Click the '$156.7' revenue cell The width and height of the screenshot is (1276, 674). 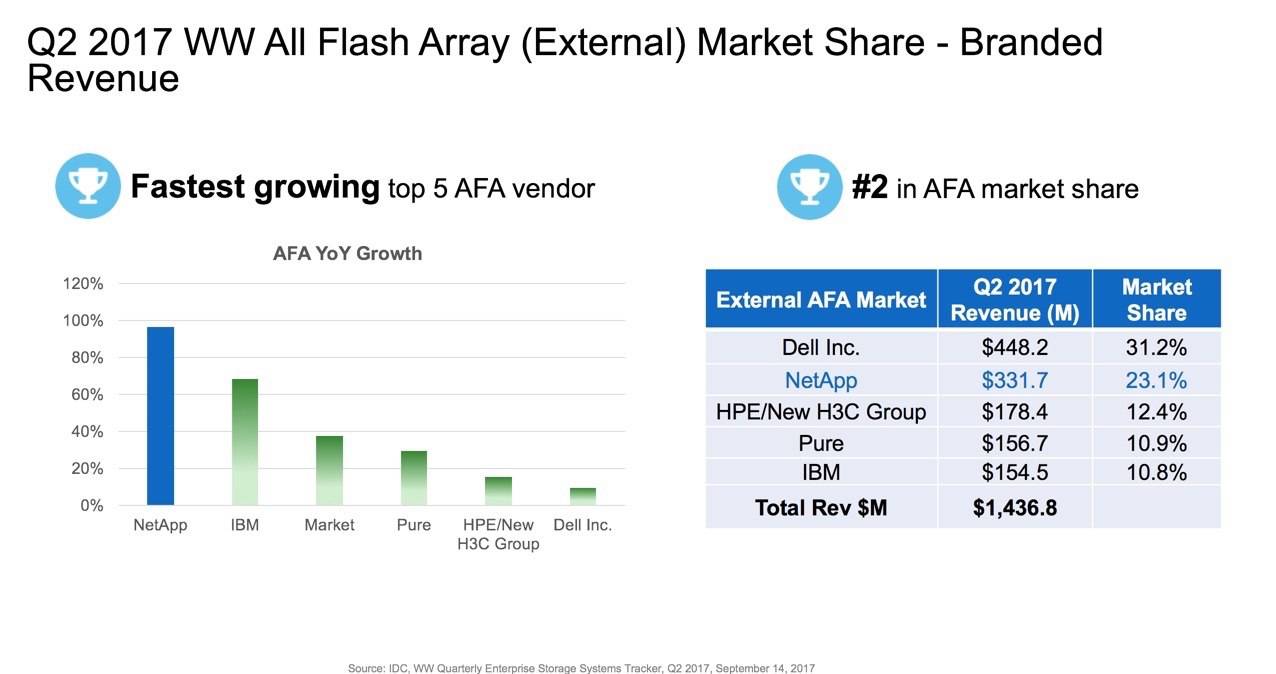[x=1015, y=442]
